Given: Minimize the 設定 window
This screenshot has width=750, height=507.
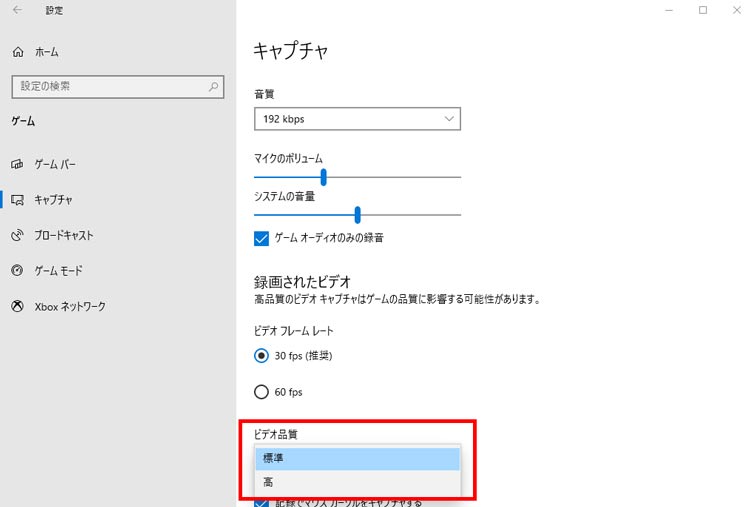Looking at the screenshot, I should [x=669, y=10].
